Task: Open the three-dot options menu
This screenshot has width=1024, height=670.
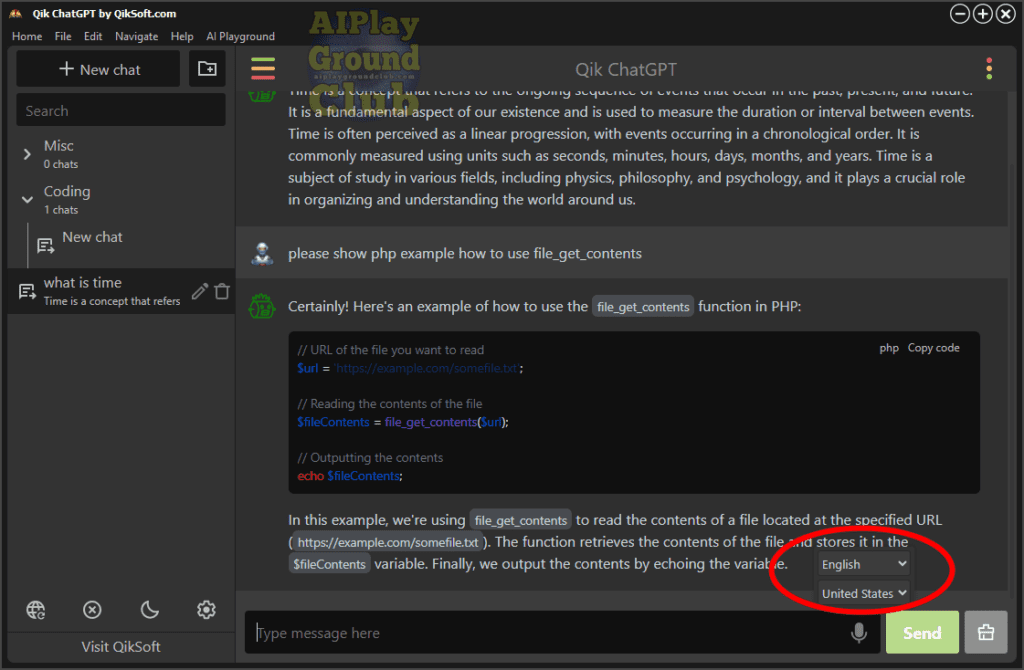Action: coord(989,69)
